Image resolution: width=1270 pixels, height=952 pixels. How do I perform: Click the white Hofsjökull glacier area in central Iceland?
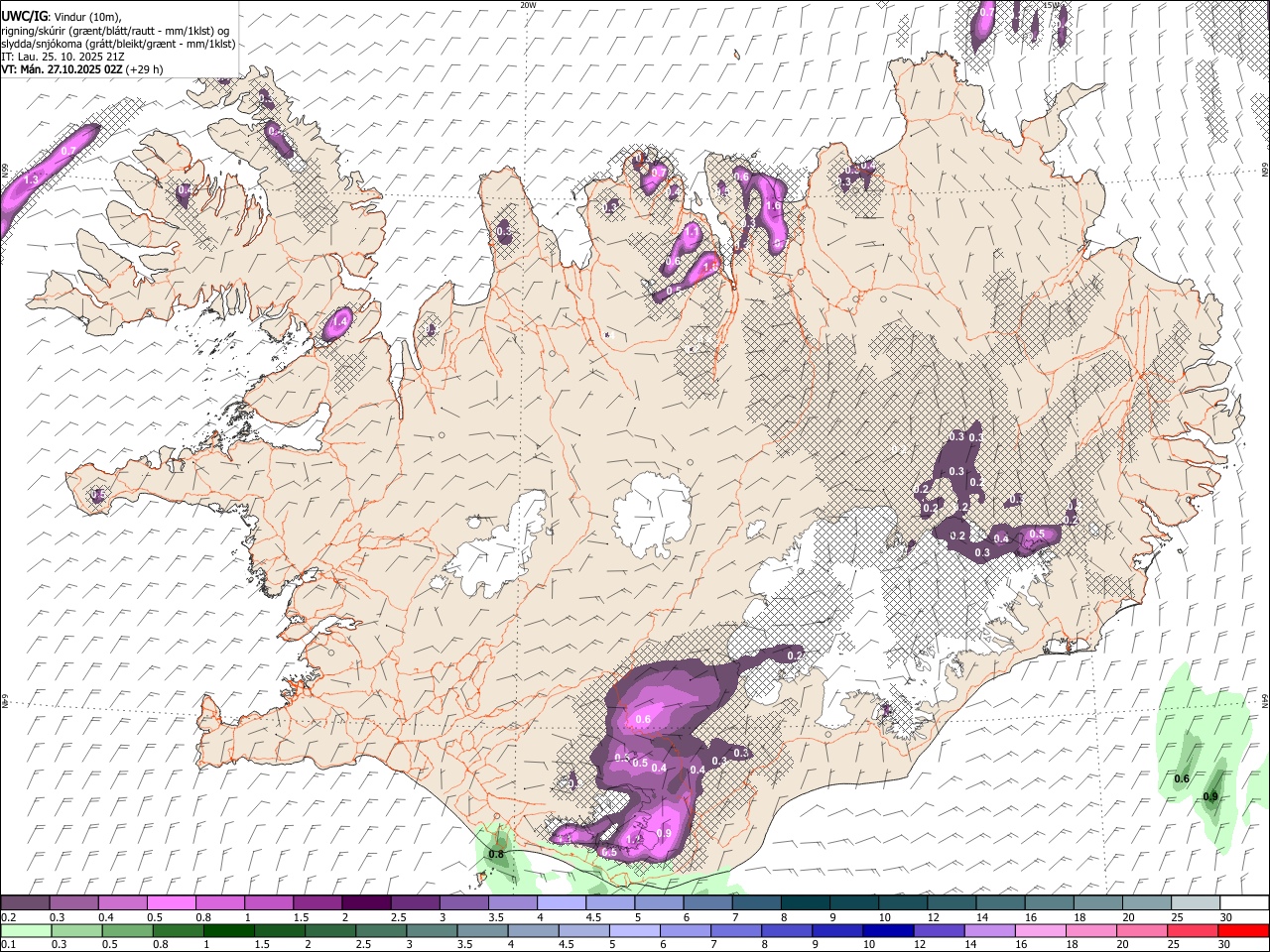tap(652, 514)
